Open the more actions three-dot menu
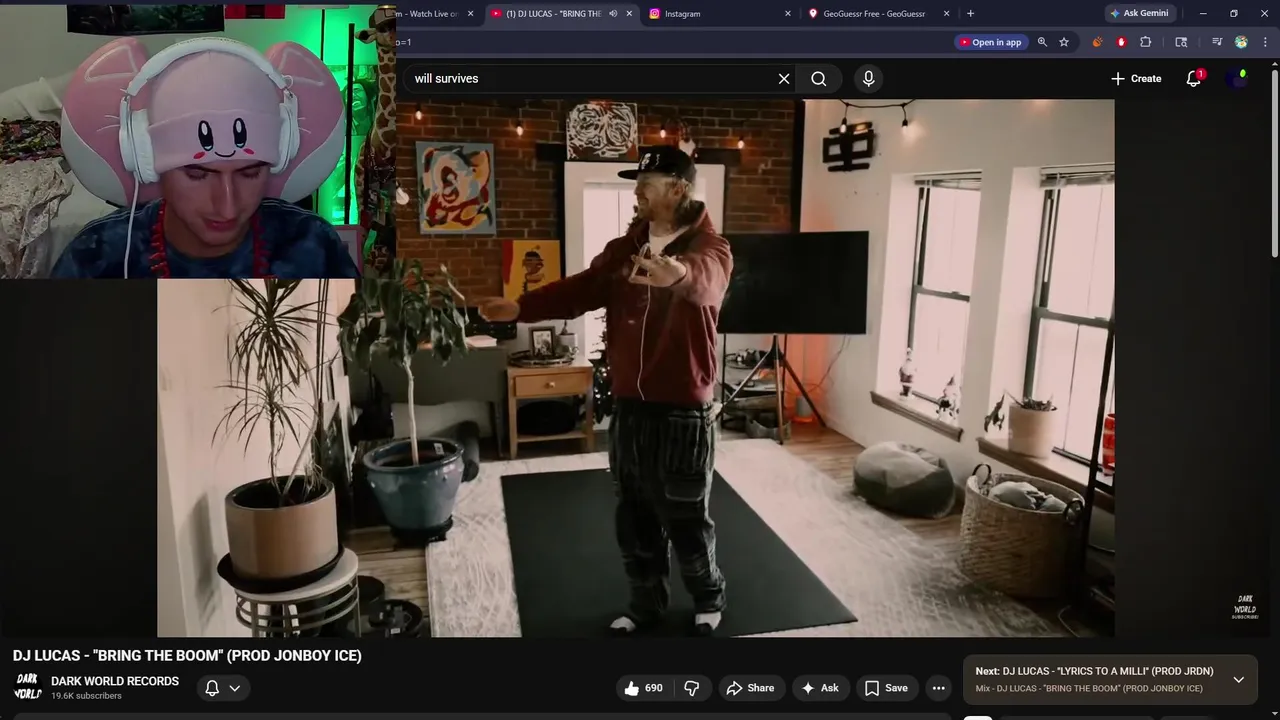 pos(938,688)
